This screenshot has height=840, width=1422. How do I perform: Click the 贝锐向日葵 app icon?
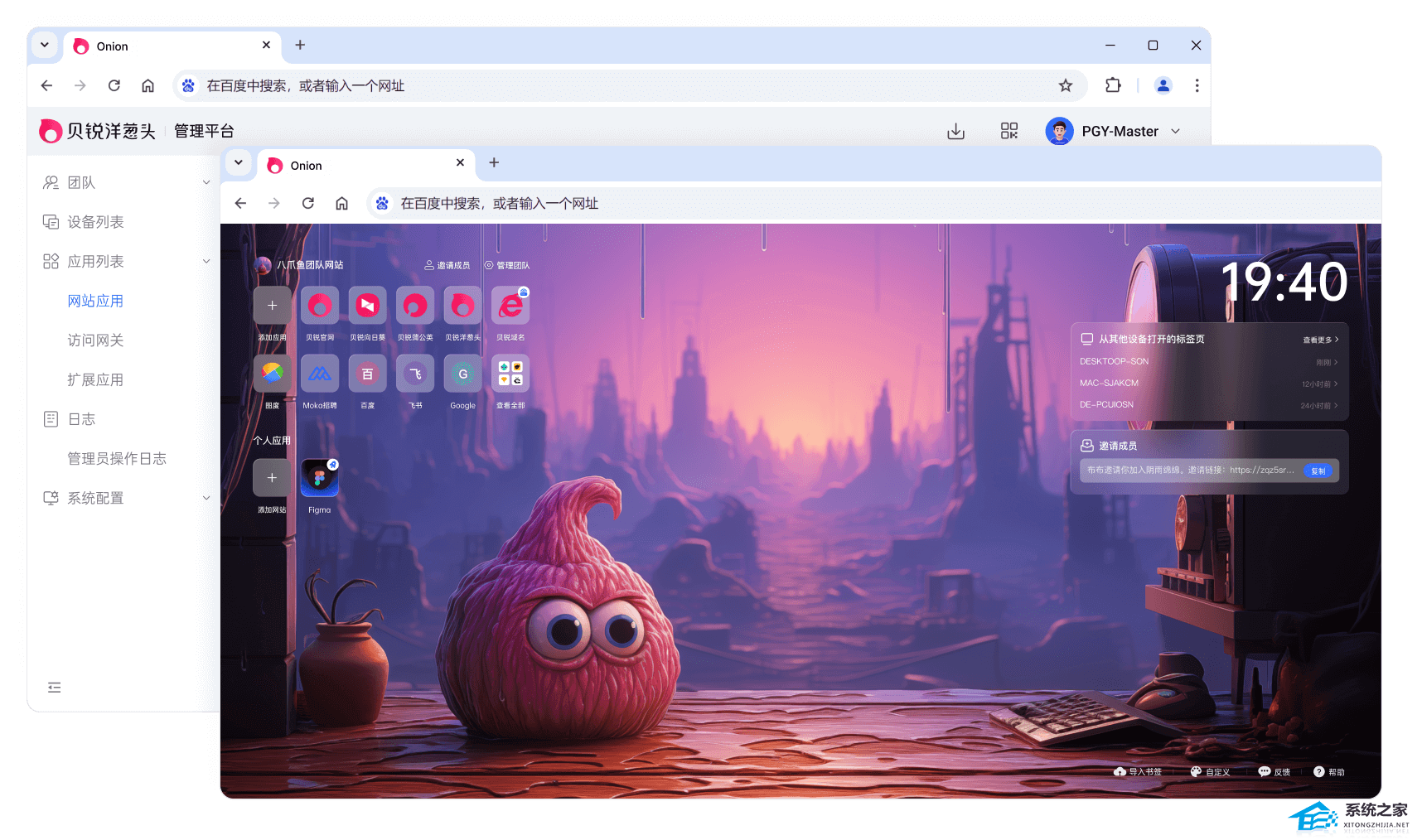[x=367, y=306]
